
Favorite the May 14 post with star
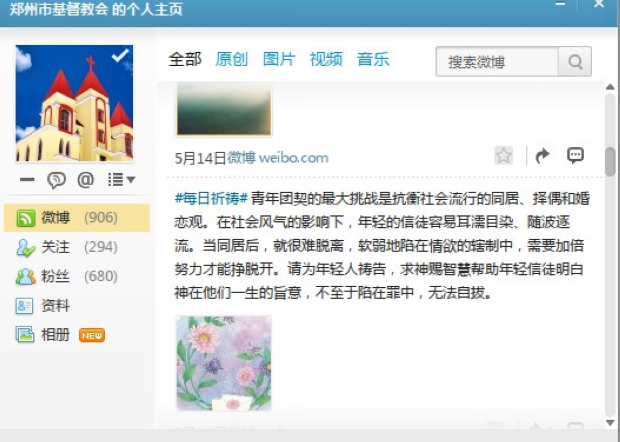(x=503, y=155)
